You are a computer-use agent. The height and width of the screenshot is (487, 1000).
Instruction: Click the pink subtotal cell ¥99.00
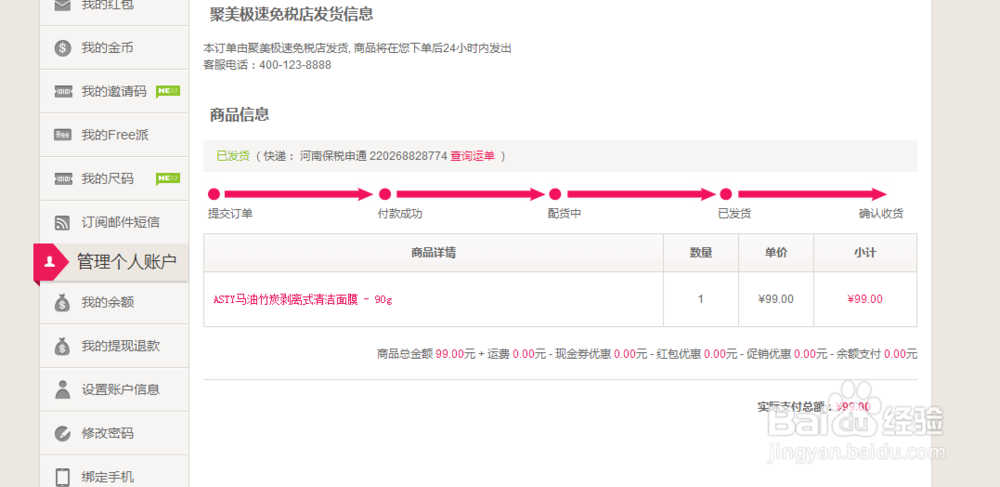[865, 299]
